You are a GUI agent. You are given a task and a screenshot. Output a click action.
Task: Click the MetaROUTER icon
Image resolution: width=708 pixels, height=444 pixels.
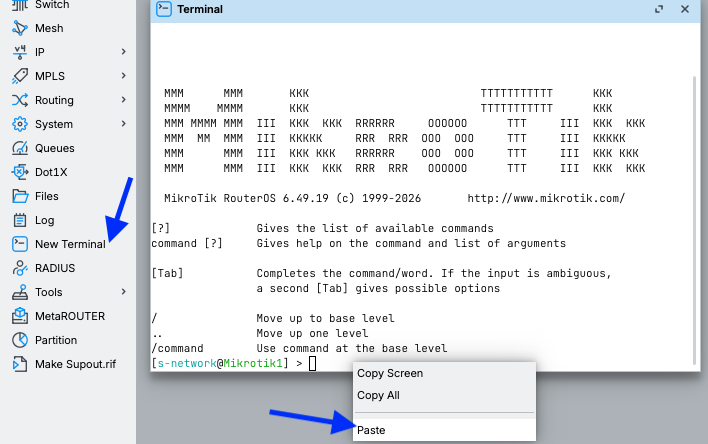[x=20, y=316]
